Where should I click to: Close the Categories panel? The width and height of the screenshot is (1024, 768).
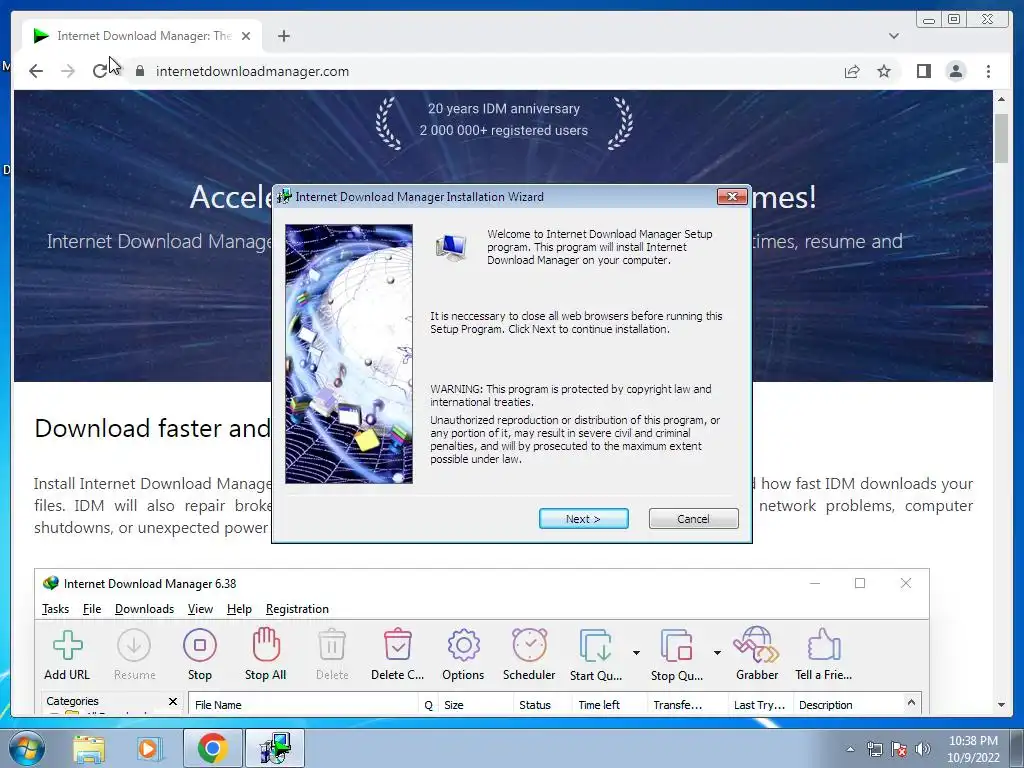click(x=172, y=701)
